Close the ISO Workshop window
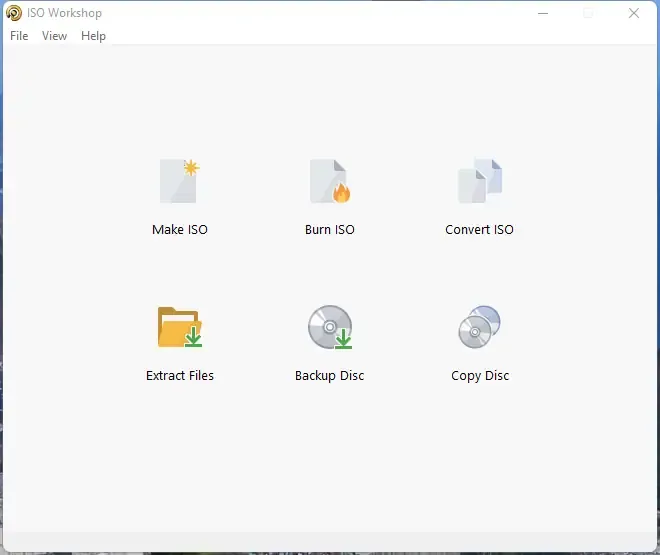The width and height of the screenshot is (660, 555). pyautogui.click(x=634, y=13)
